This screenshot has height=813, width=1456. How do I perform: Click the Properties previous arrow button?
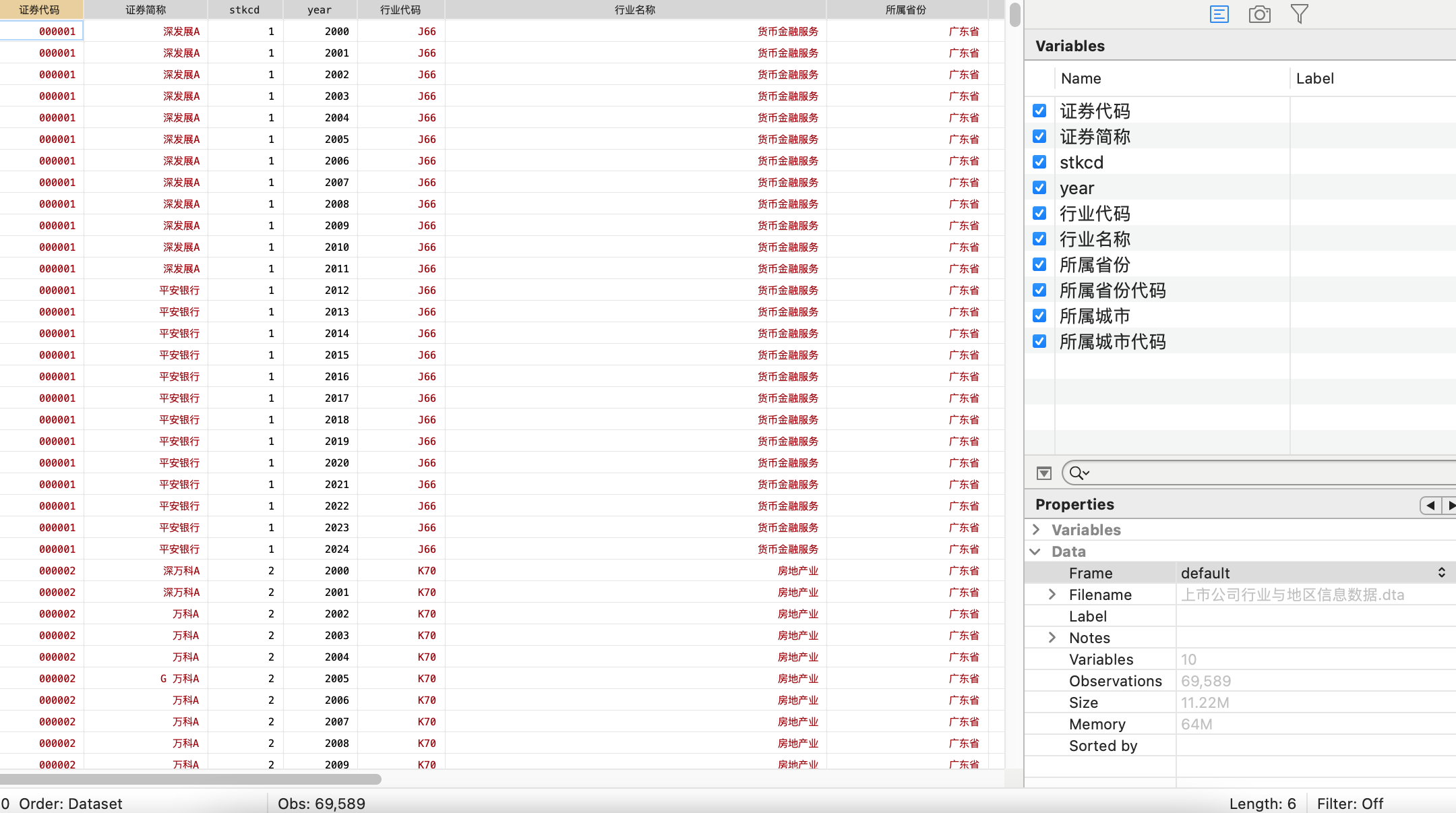1430,505
